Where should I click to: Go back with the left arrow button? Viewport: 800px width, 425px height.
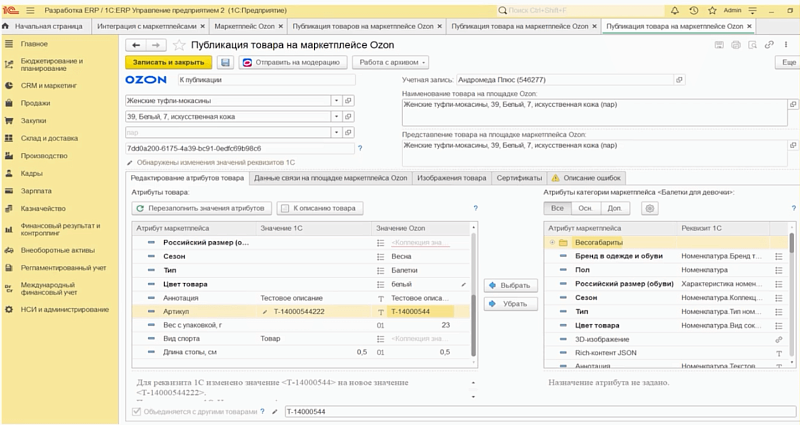[x=136, y=45]
